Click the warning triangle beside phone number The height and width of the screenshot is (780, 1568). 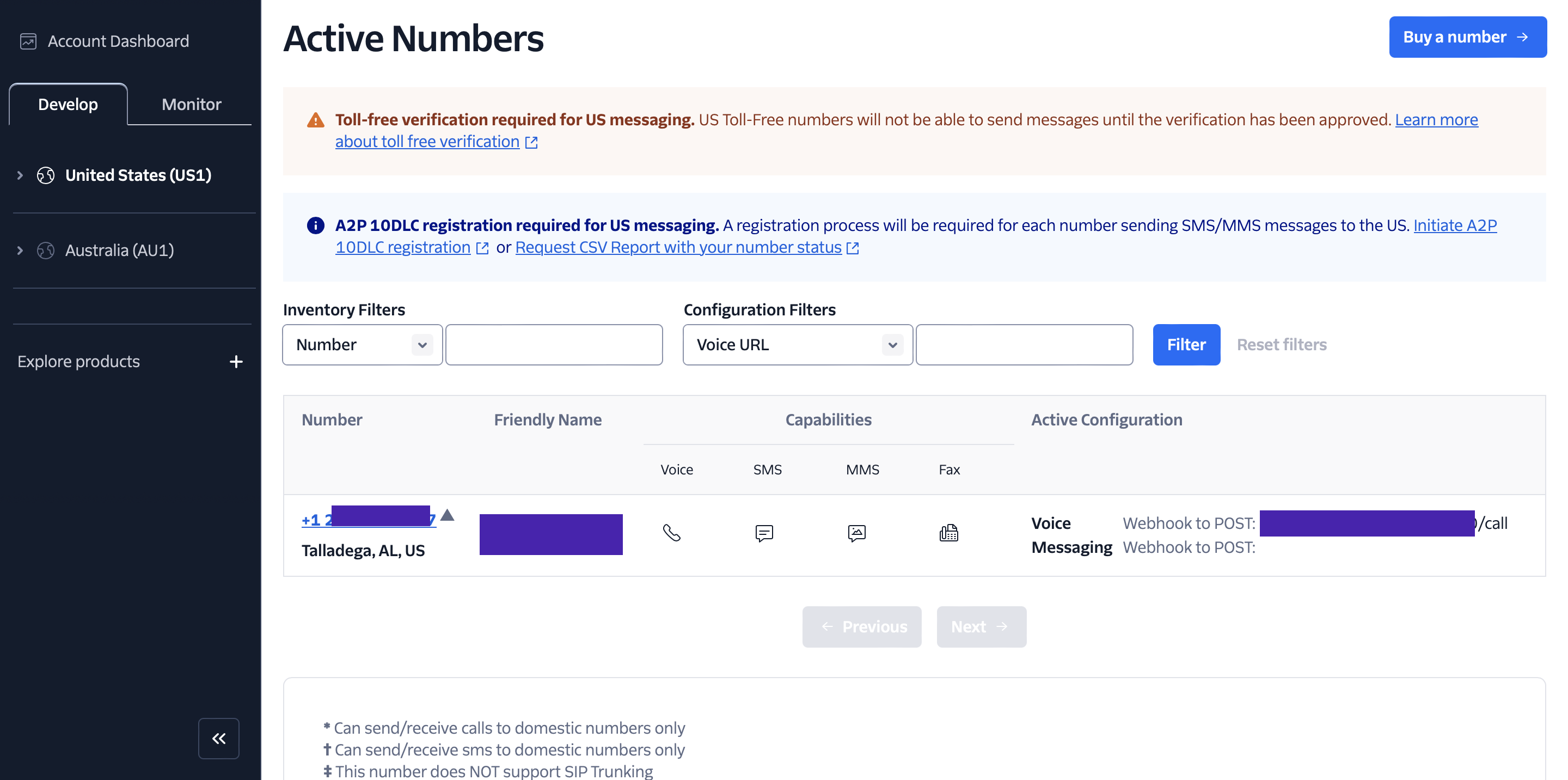(448, 515)
